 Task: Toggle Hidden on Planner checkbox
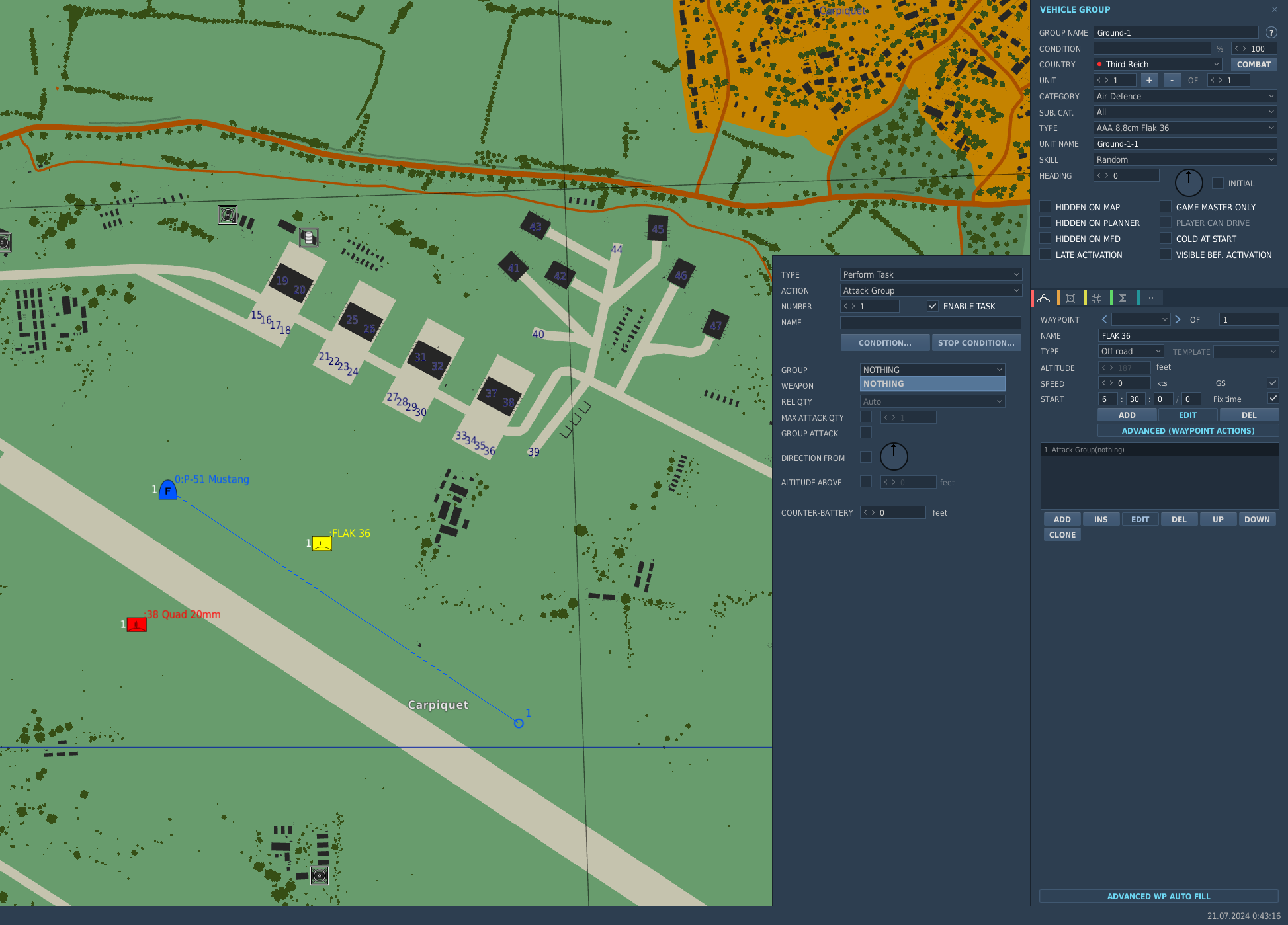[1045, 223]
